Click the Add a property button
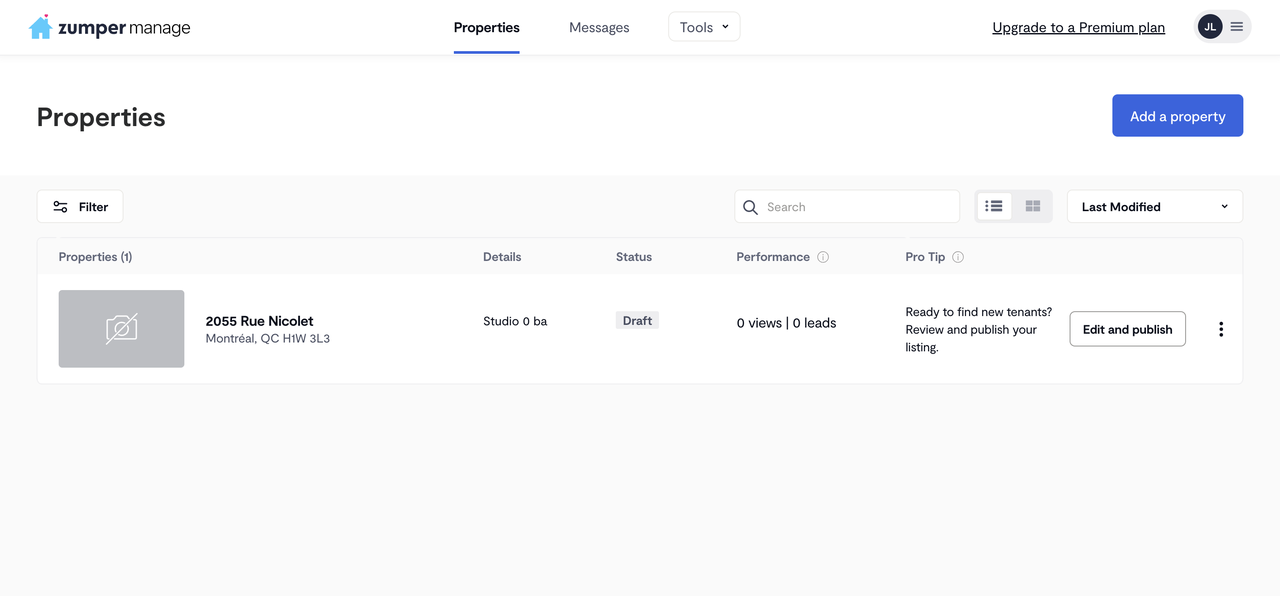 tap(1177, 116)
